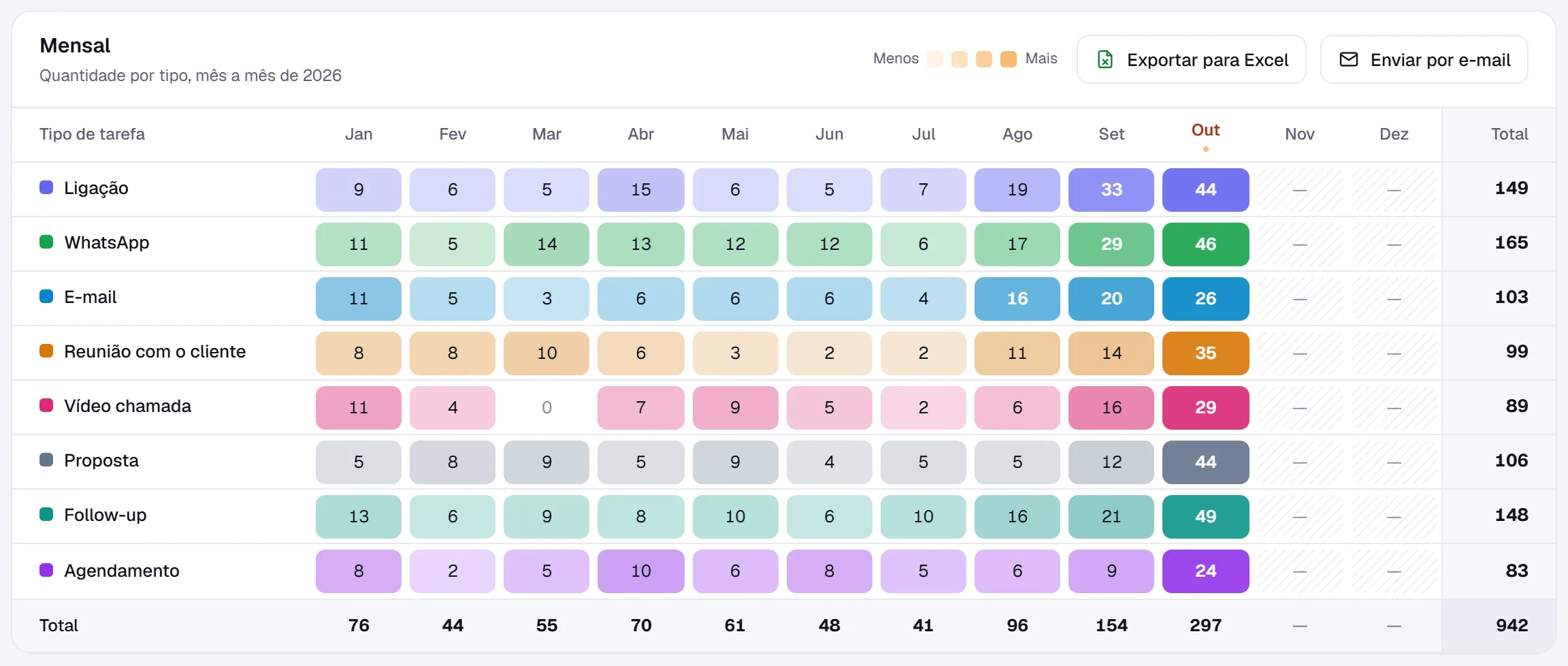
Task: Export the table to Excel
Action: (1192, 59)
